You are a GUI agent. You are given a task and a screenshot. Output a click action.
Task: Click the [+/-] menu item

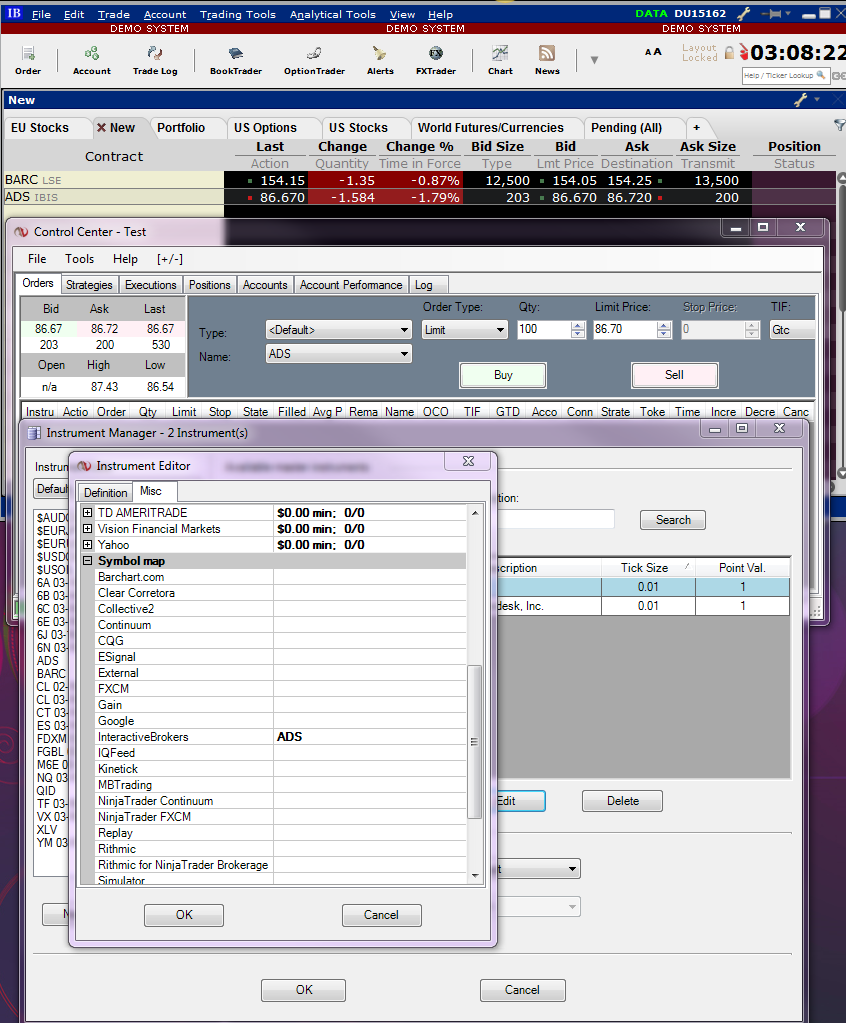click(x=170, y=259)
